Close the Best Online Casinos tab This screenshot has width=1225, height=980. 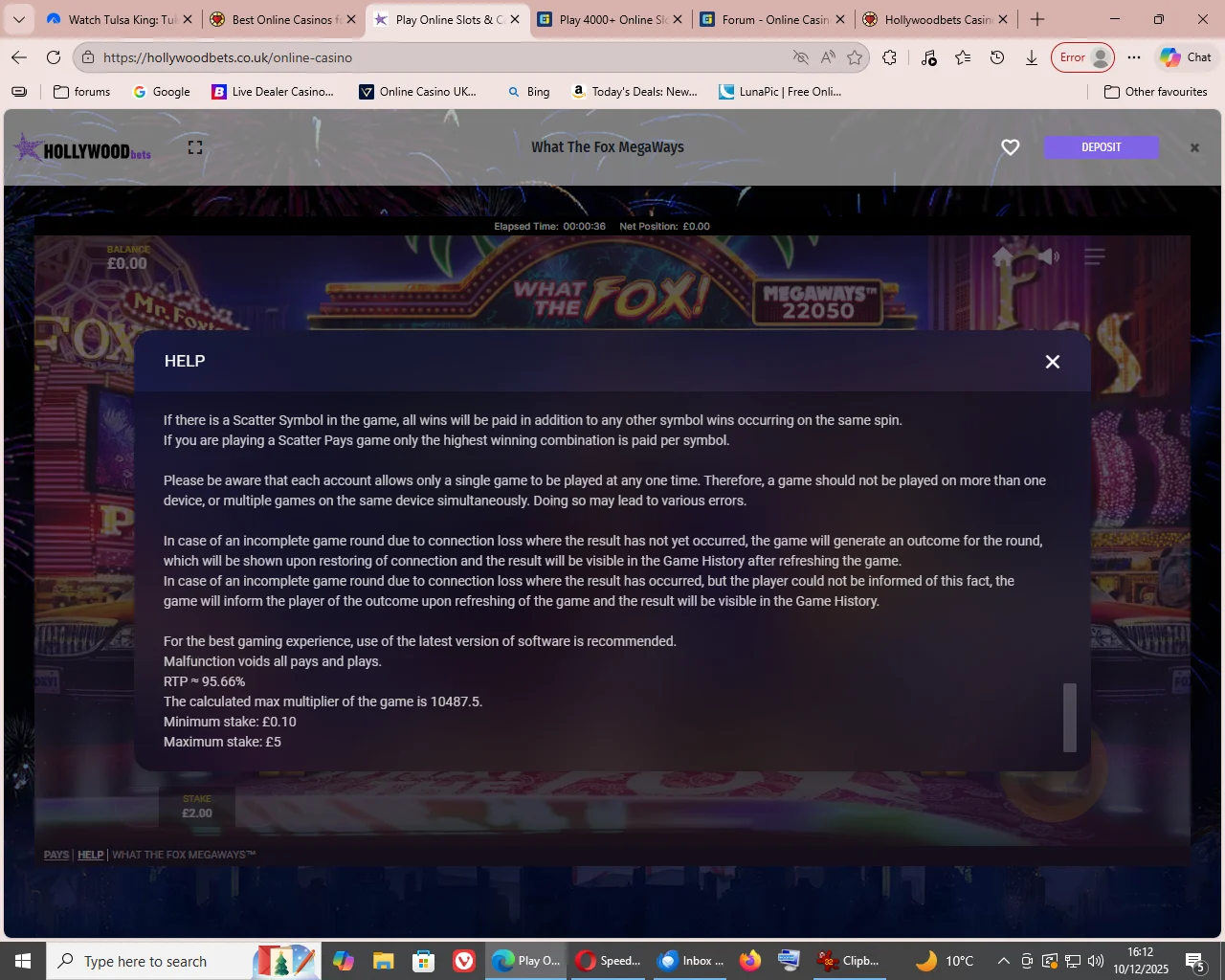click(x=351, y=19)
